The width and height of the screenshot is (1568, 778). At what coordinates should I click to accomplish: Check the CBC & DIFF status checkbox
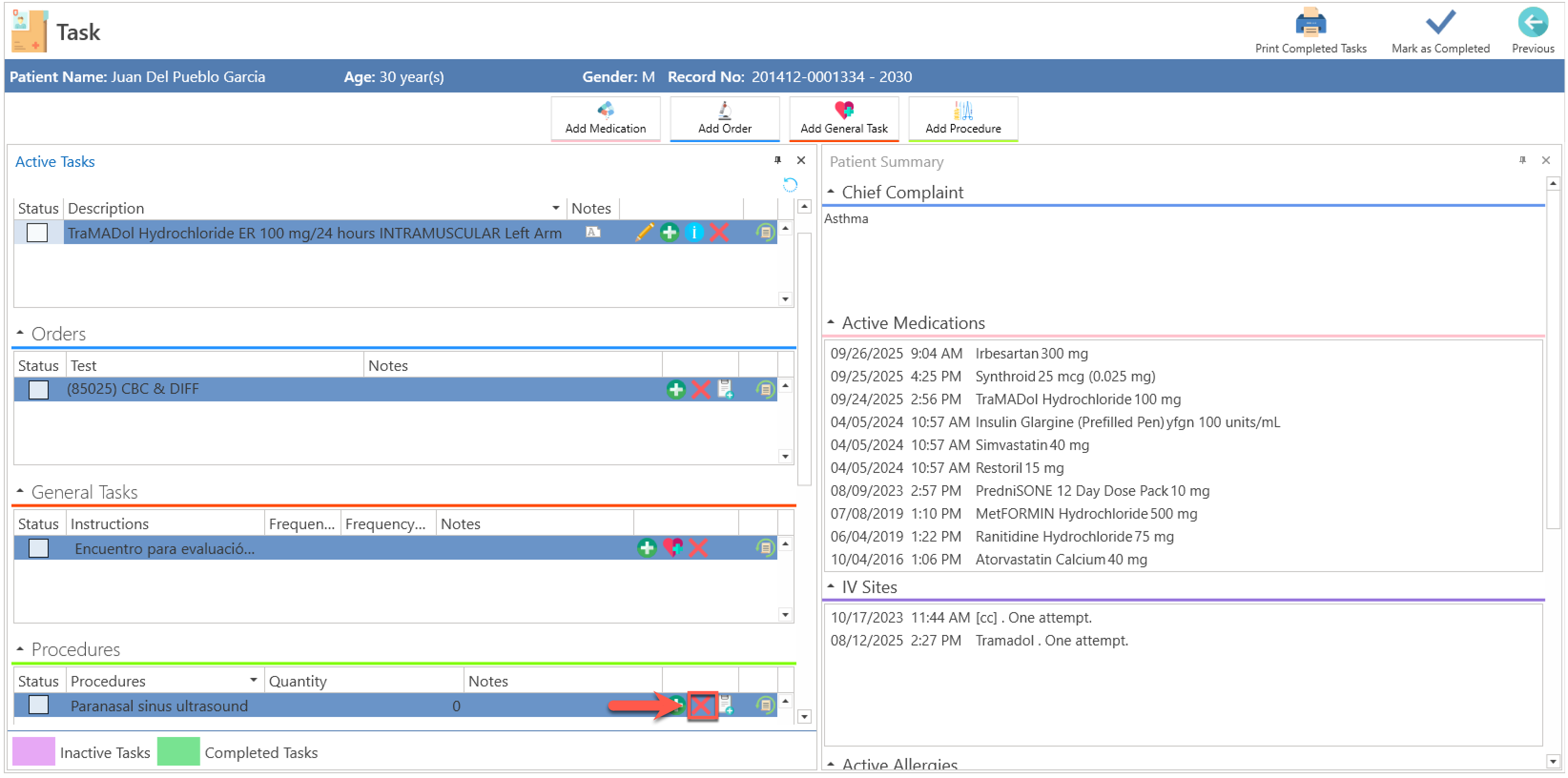coord(38,389)
